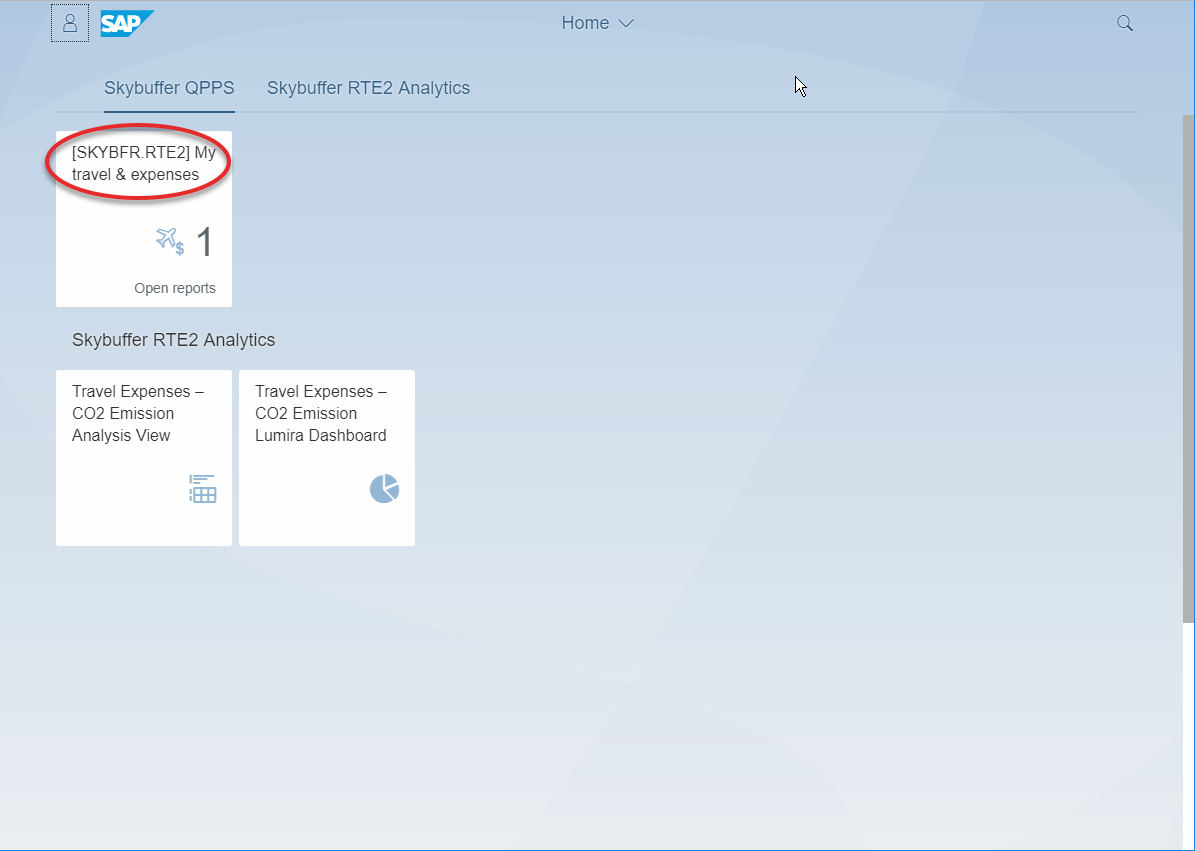
Task: Click the airplane-dollar travel icon on tile
Action: (x=170, y=242)
